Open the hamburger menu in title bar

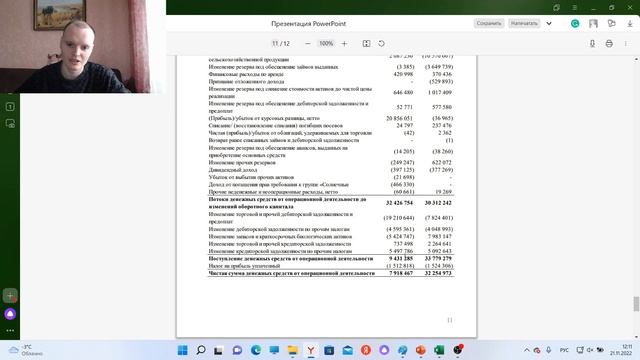click(575, 7)
